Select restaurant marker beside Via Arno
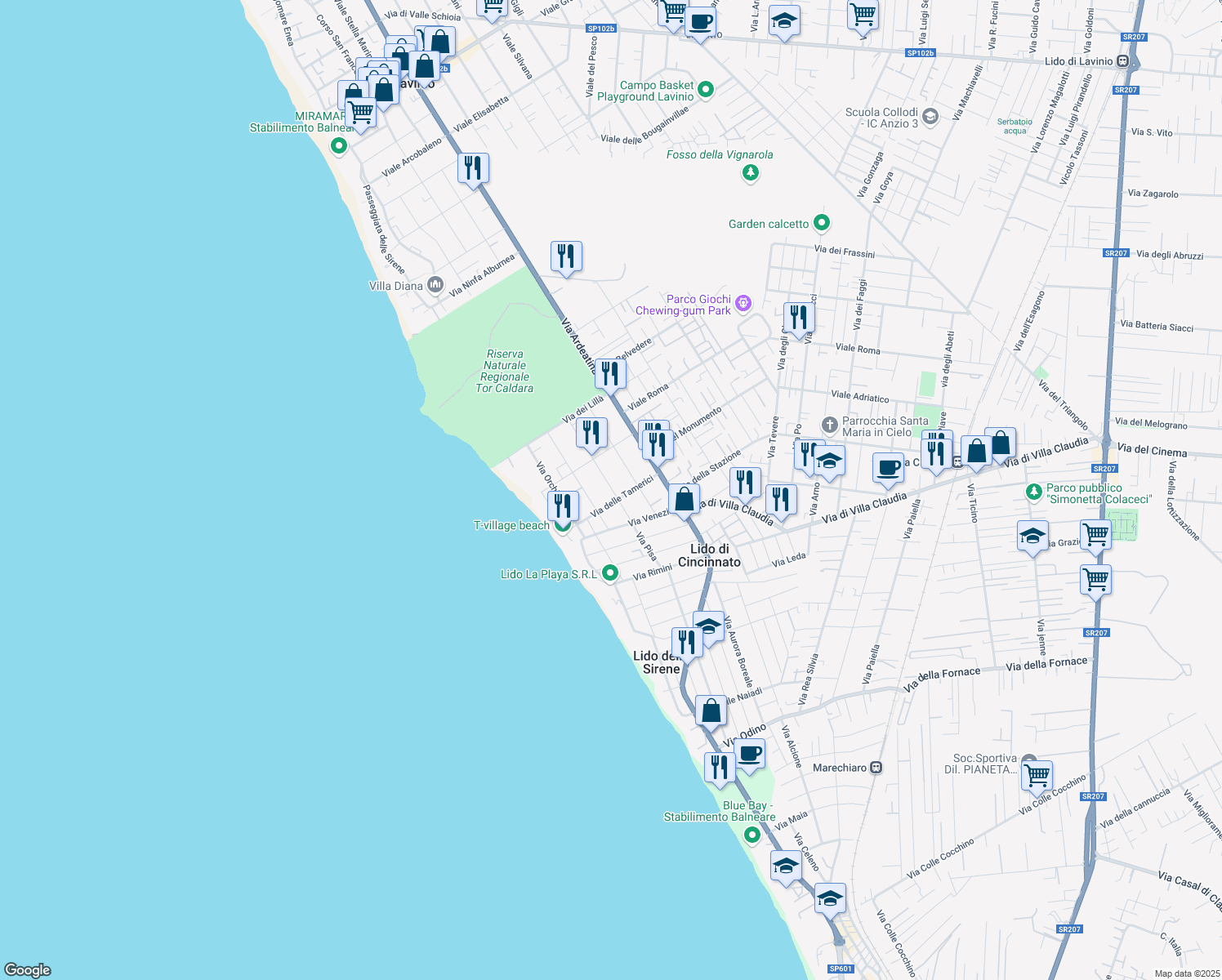Image resolution: width=1222 pixels, height=980 pixels. pos(781,501)
